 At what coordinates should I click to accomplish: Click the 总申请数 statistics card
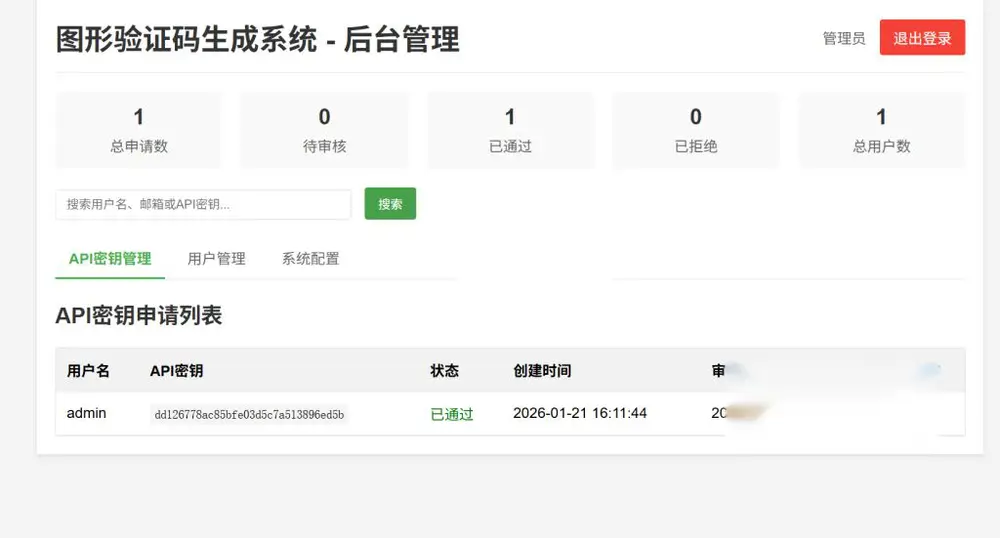pyautogui.click(x=139, y=131)
